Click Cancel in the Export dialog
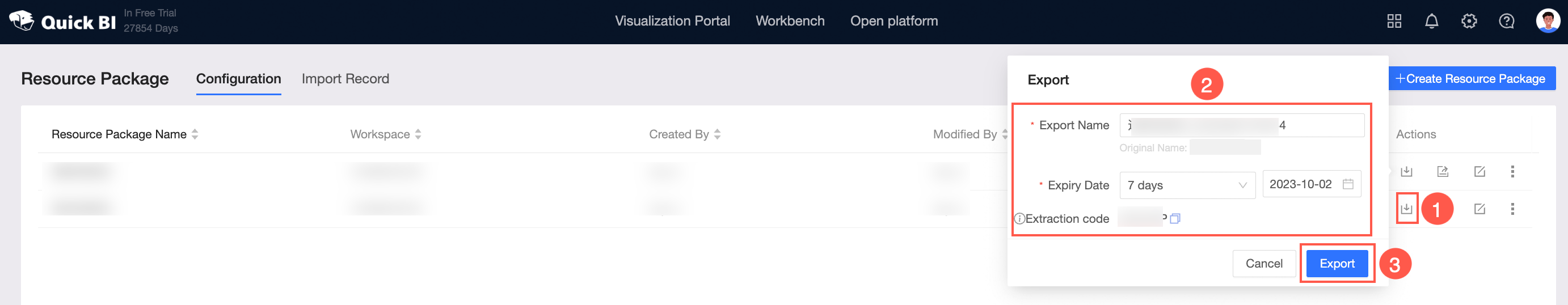This screenshot has height=305, width=1568. click(x=1264, y=264)
